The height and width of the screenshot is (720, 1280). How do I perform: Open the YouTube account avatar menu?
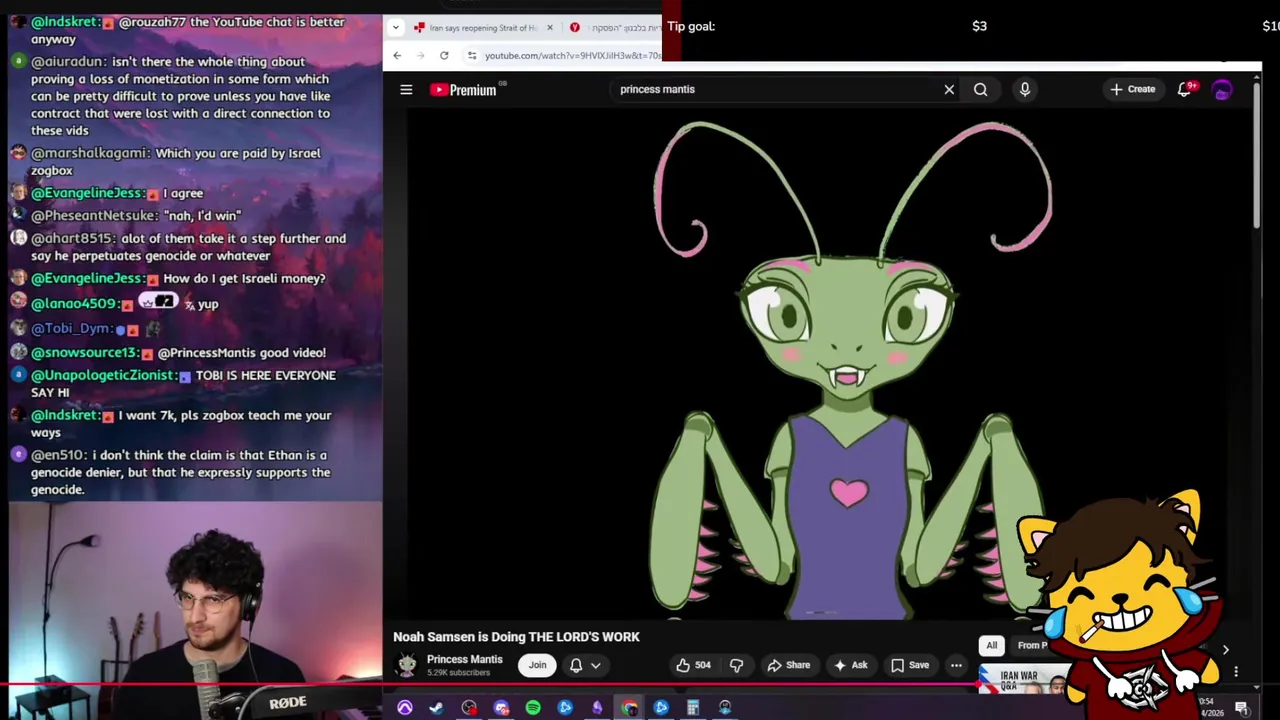pyautogui.click(x=1222, y=89)
